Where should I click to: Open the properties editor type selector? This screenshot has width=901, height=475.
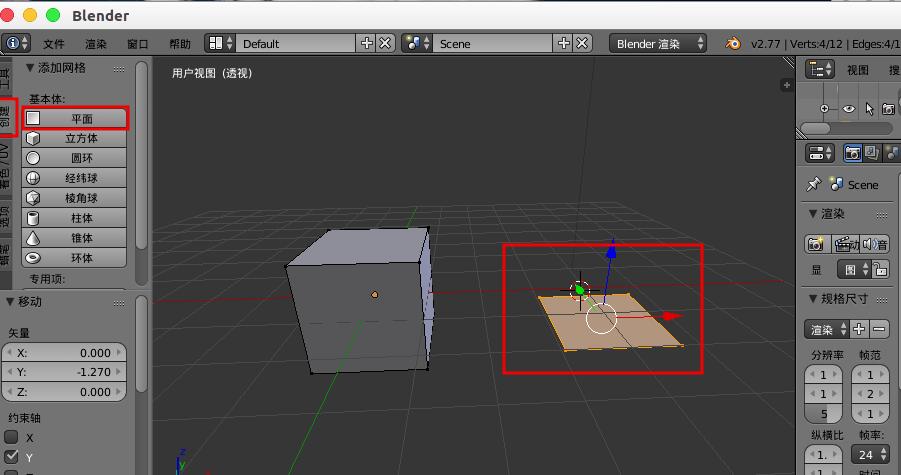click(x=819, y=153)
